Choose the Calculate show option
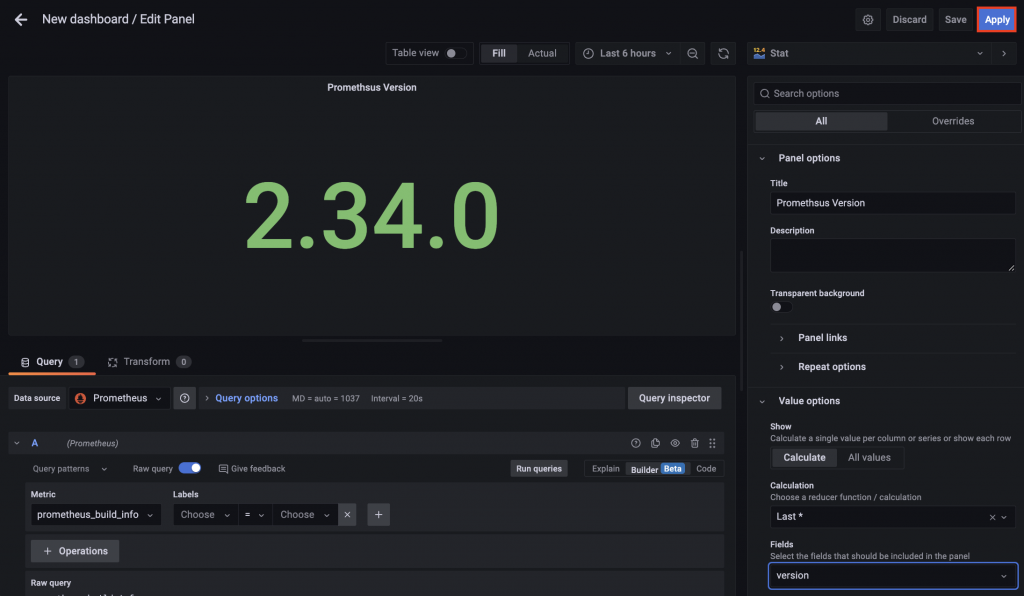 pyautogui.click(x=804, y=458)
